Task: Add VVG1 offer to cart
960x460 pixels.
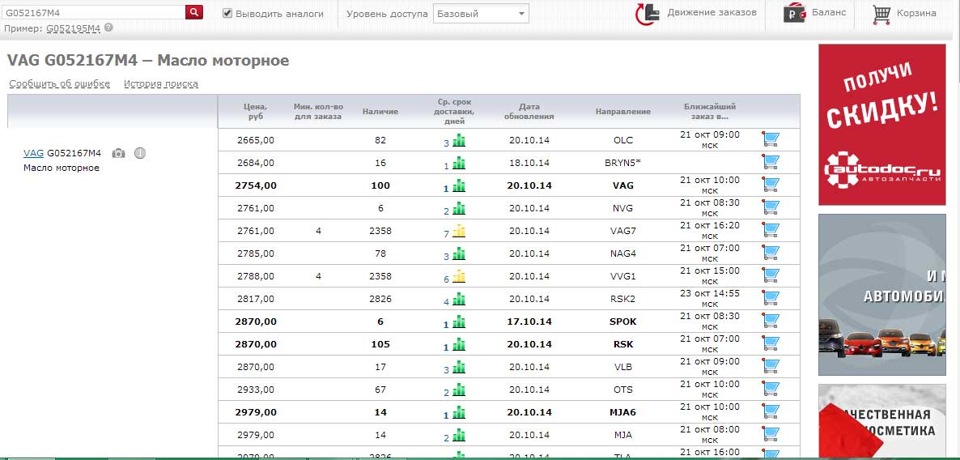Action: (770, 276)
